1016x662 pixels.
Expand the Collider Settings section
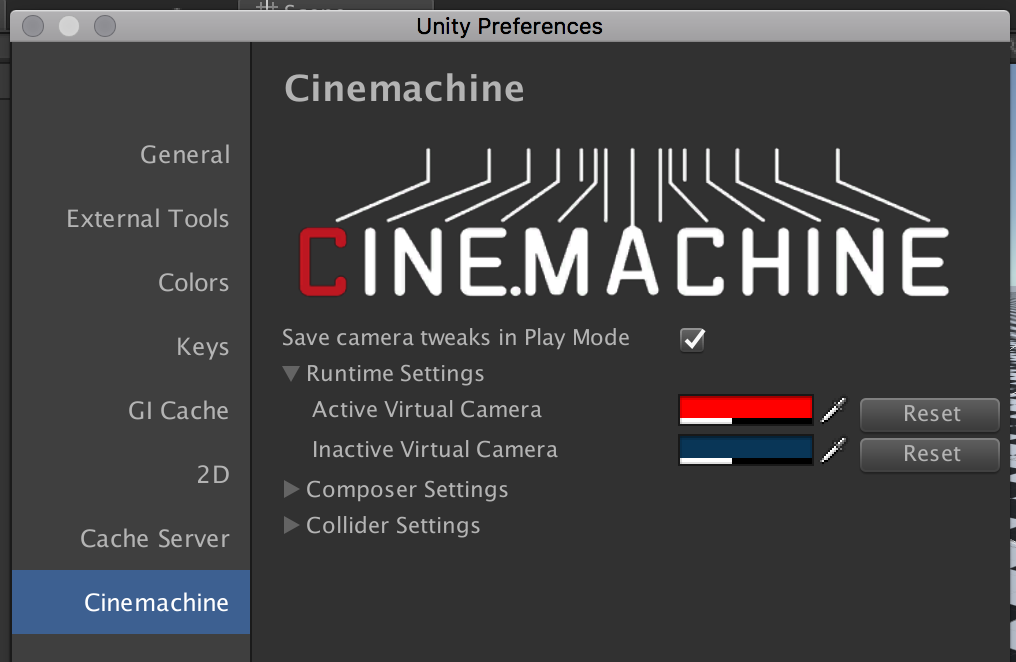291,526
